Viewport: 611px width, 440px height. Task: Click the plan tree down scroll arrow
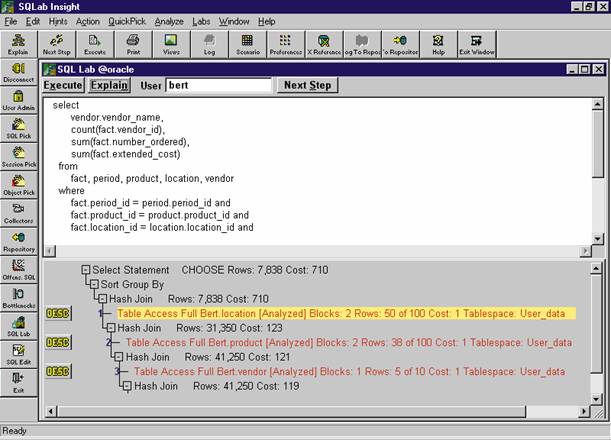pyautogui.click(x=596, y=399)
